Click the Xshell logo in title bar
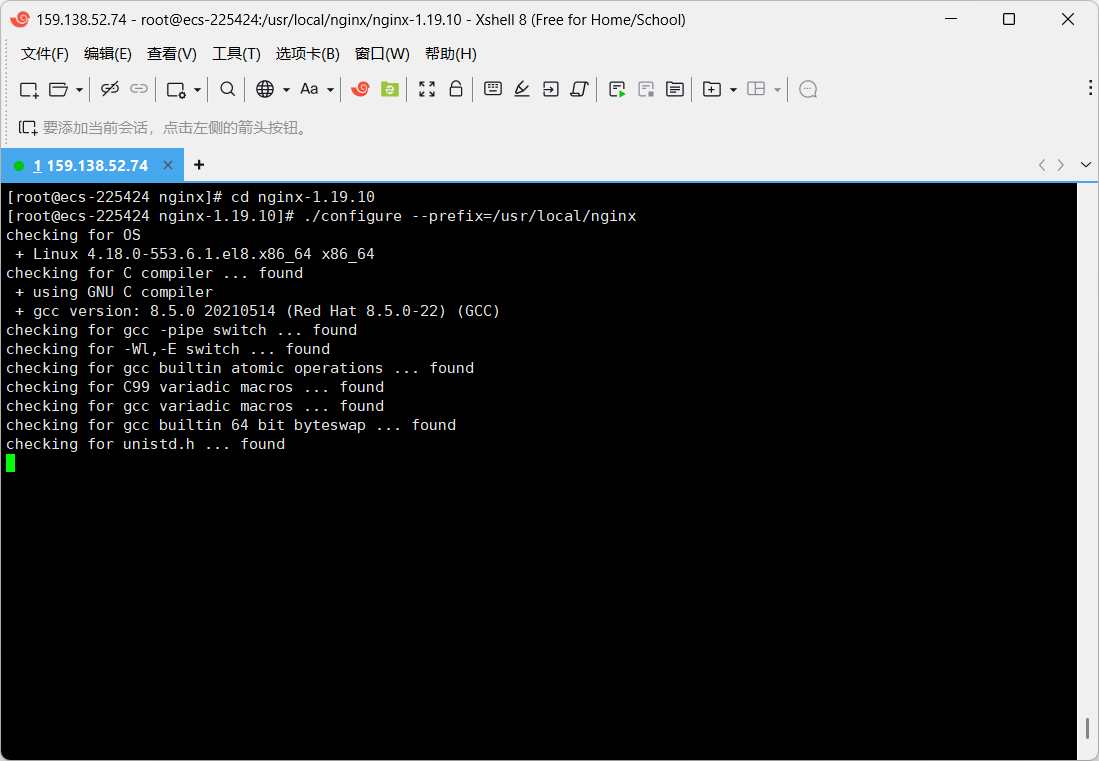The width and height of the screenshot is (1099, 761). 20,19
